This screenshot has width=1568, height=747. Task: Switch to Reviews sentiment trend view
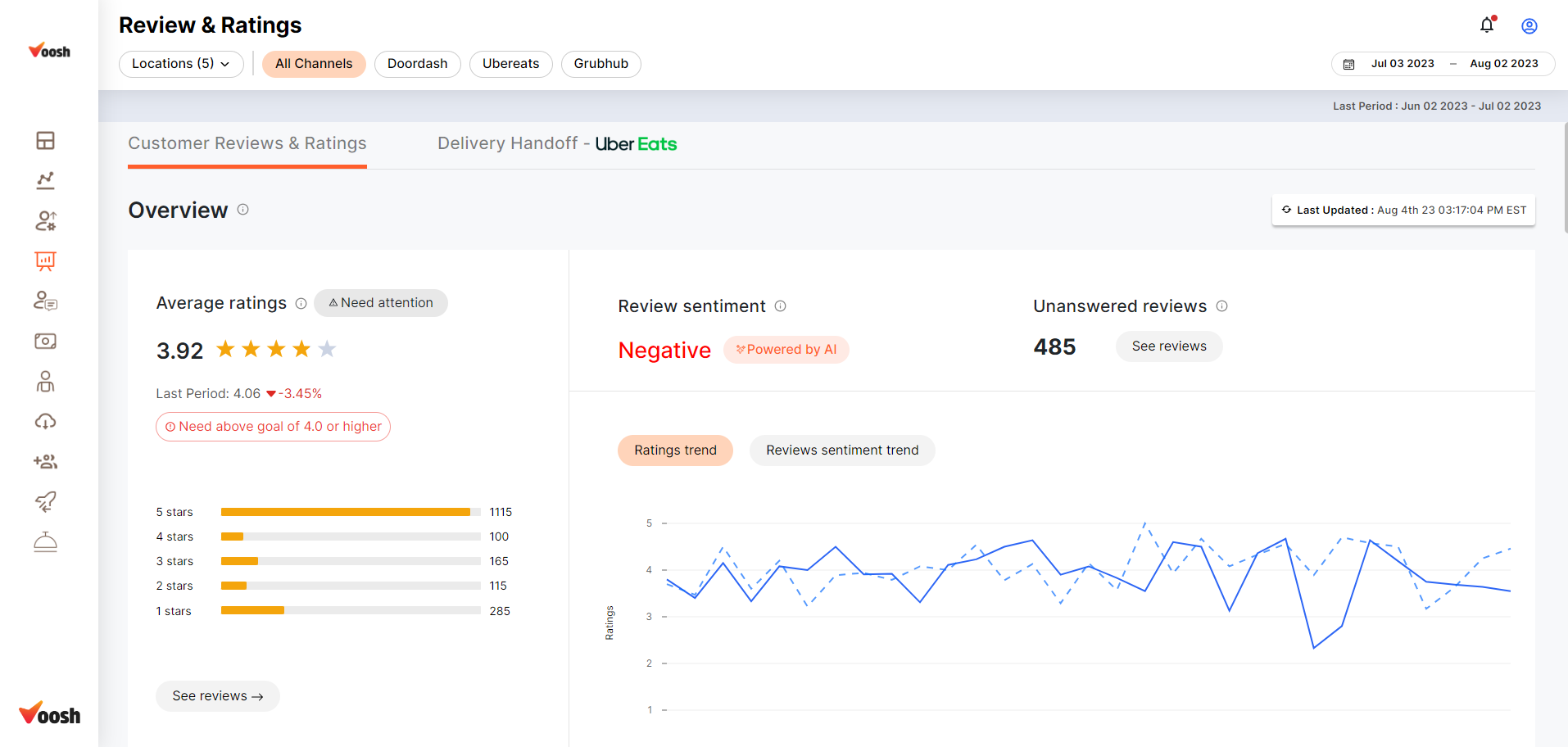(x=842, y=450)
